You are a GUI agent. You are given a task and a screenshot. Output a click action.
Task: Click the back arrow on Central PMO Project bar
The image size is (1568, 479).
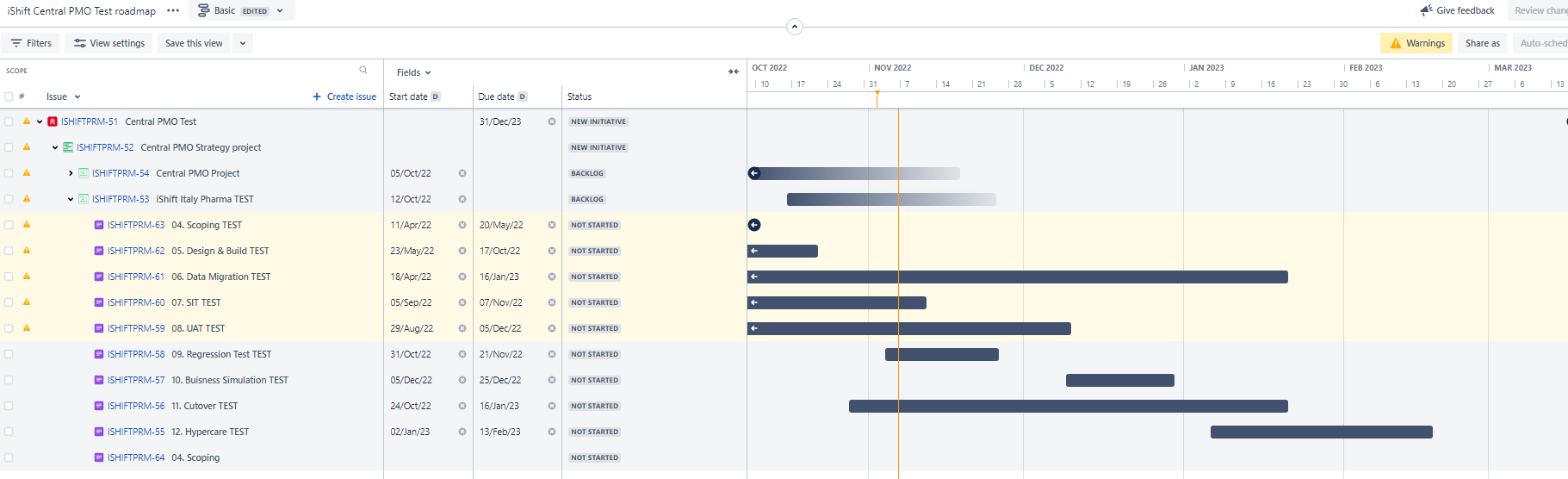[754, 173]
